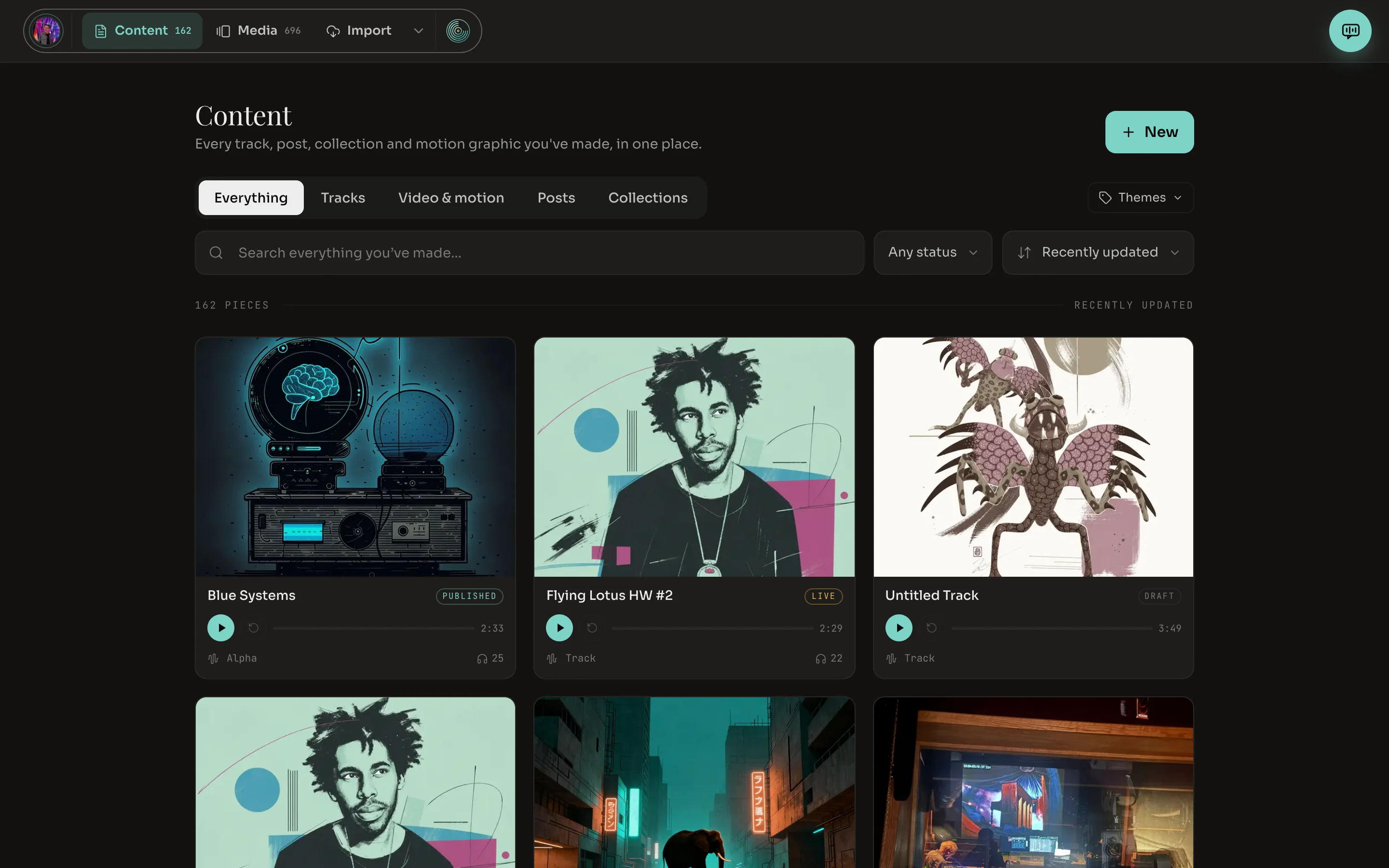Select the Video & motion tab
Viewport: 1389px width, 868px height.
click(451, 198)
